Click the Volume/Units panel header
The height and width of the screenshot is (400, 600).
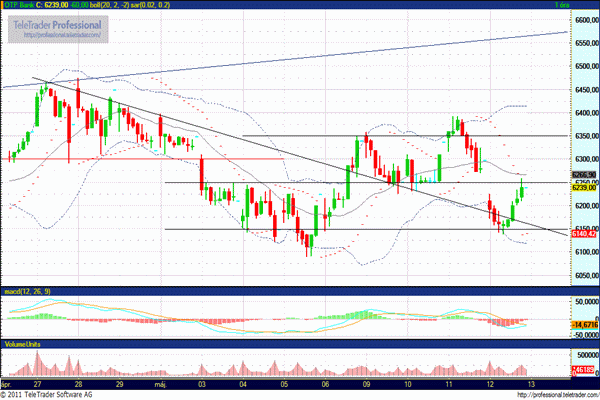tap(24, 343)
